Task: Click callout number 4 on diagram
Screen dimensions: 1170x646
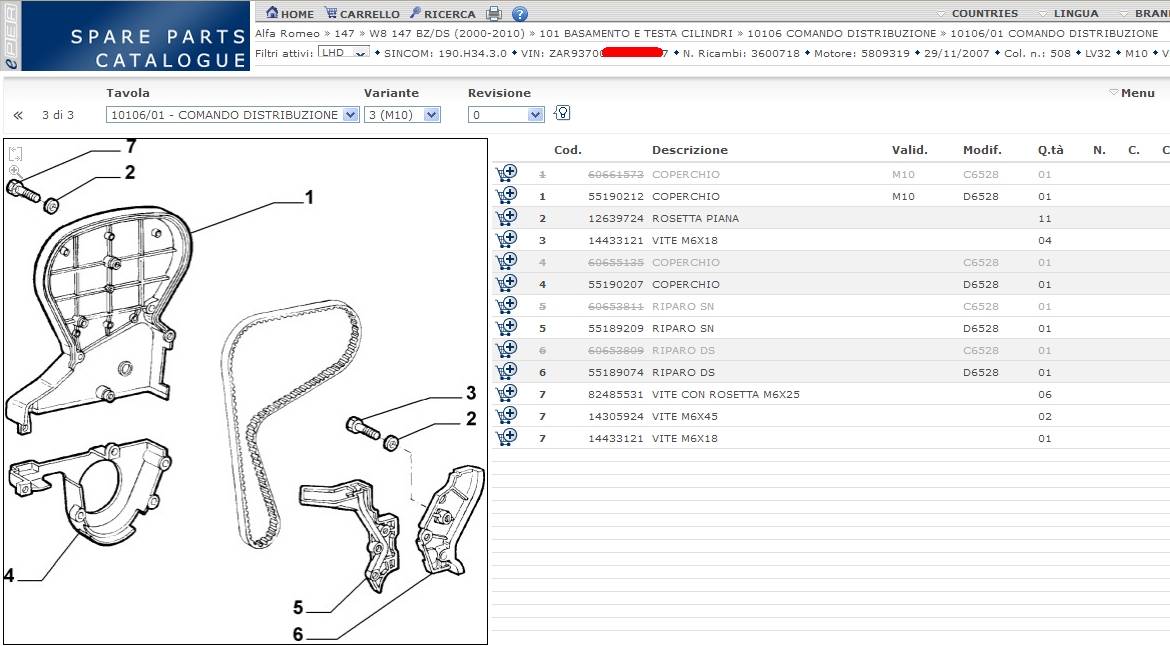Action: click(x=9, y=575)
